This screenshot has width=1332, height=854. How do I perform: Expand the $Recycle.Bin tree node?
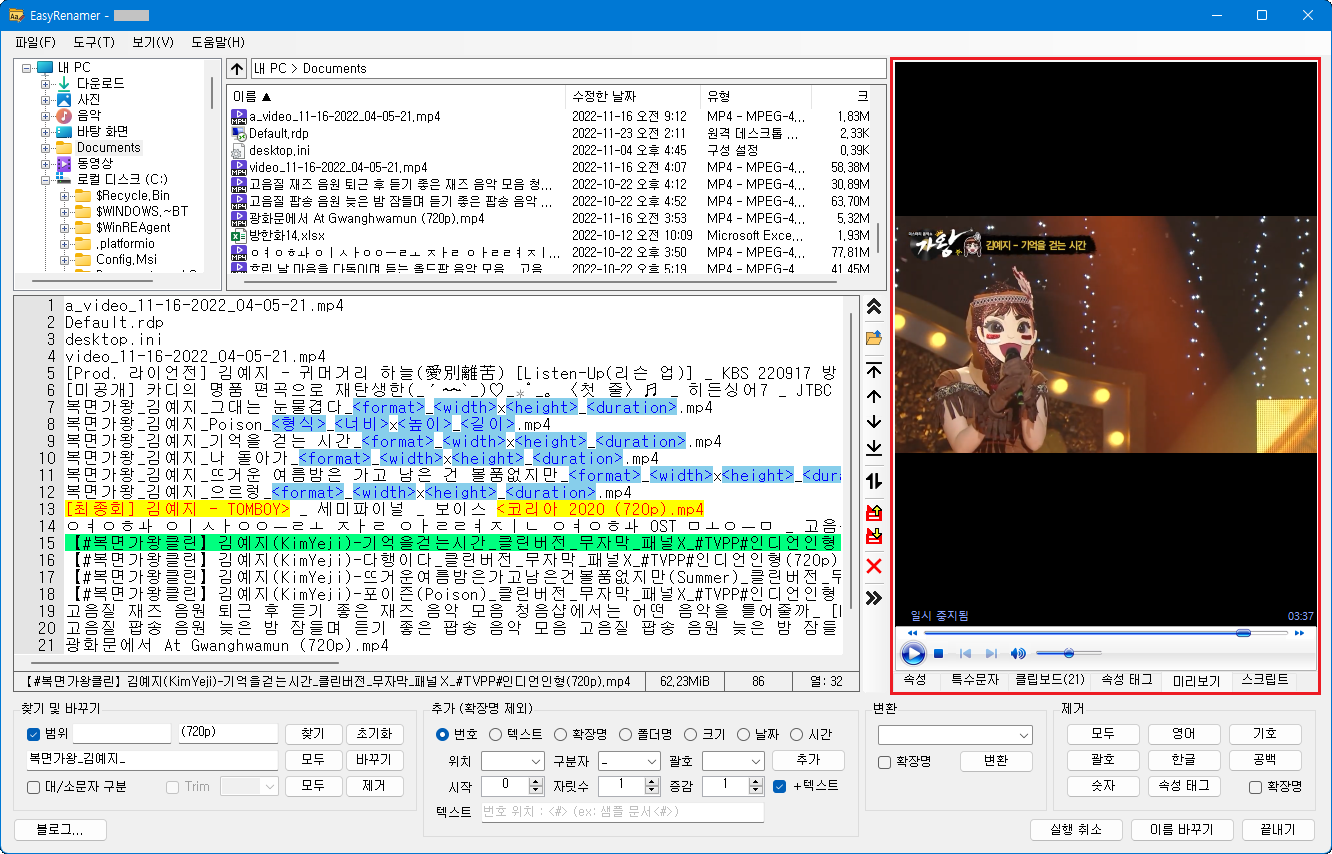pos(64,196)
